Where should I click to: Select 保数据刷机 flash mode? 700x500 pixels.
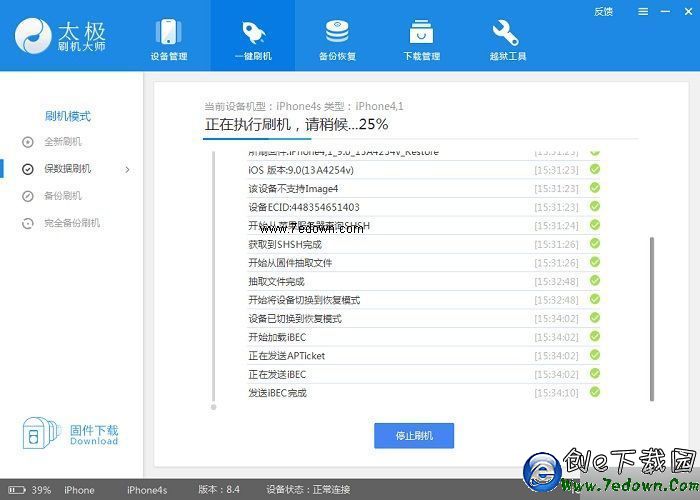click(x=67, y=169)
